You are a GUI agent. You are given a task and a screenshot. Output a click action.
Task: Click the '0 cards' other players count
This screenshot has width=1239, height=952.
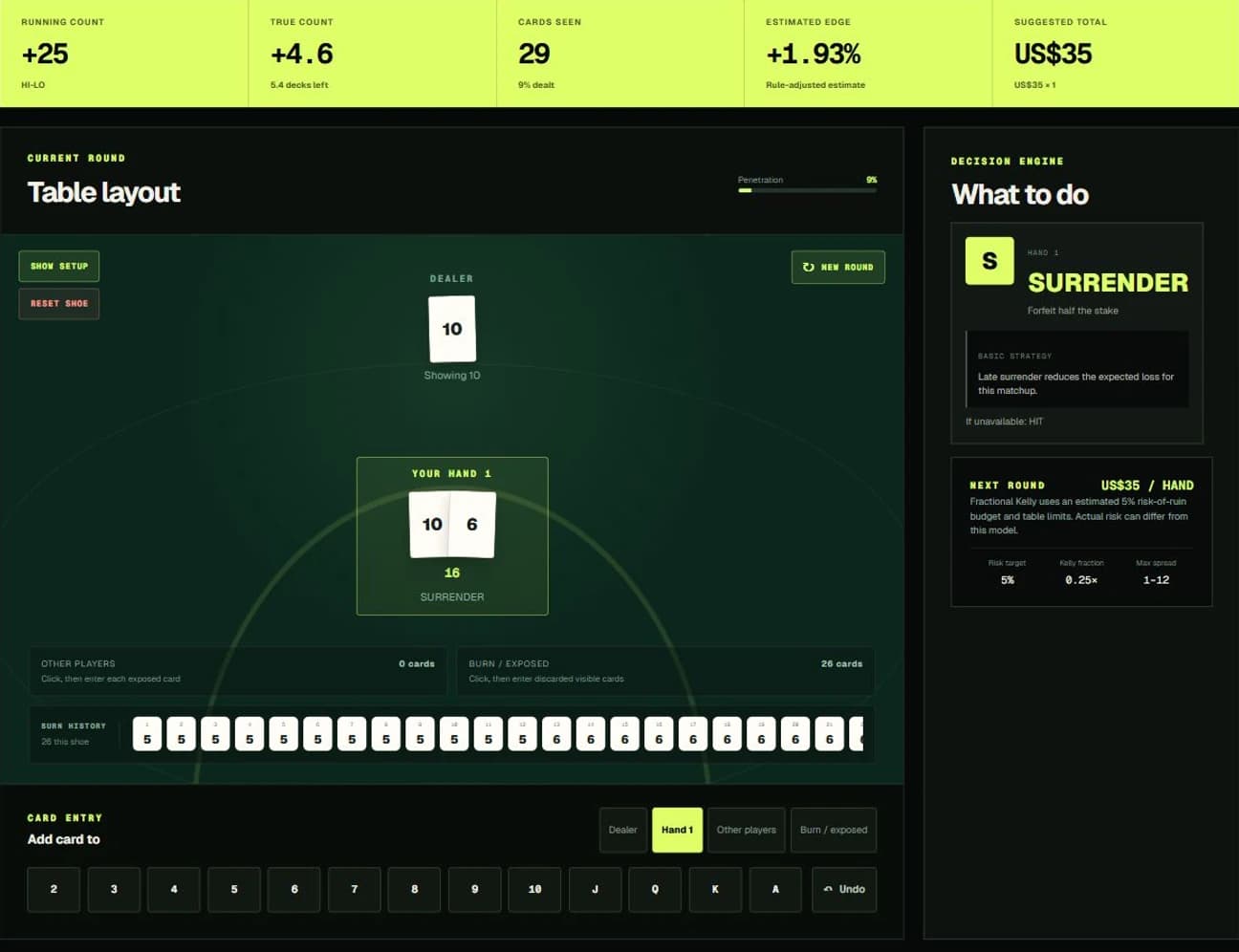coord(417,663)
